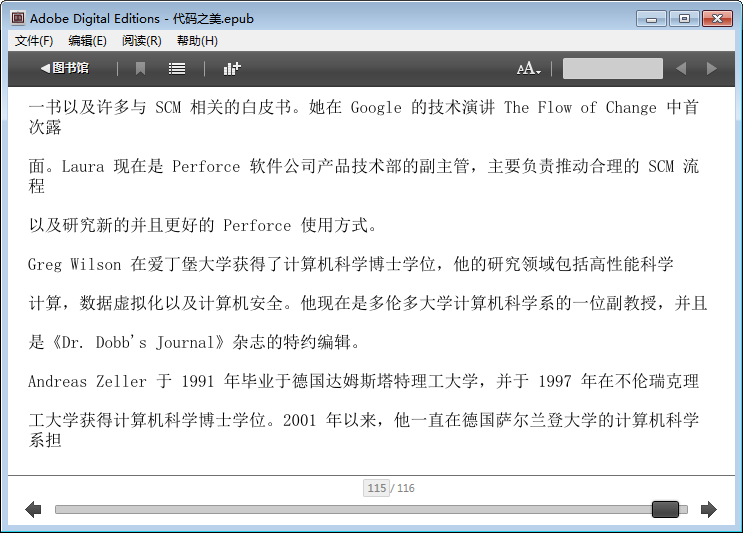Screen dimensions: 743x533
Task: Click the page number box showing 115
Action: click(x=376, y=488)
